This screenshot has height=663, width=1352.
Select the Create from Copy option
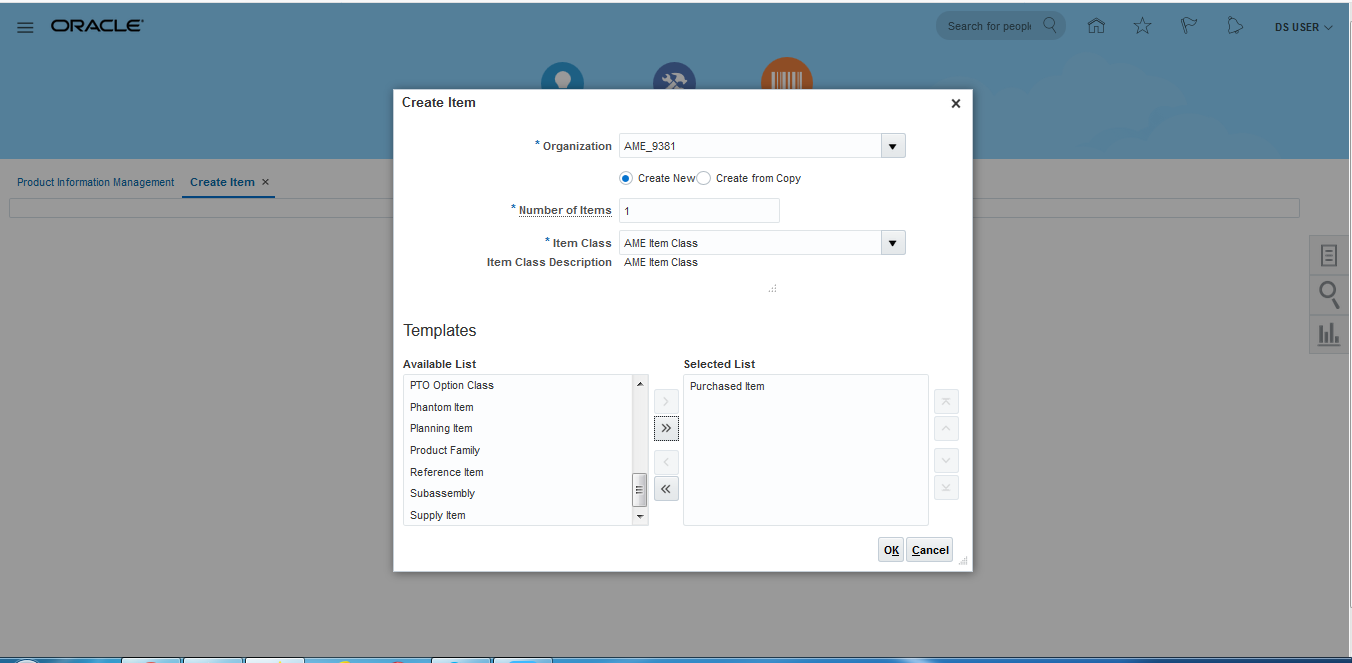[703, 178]
